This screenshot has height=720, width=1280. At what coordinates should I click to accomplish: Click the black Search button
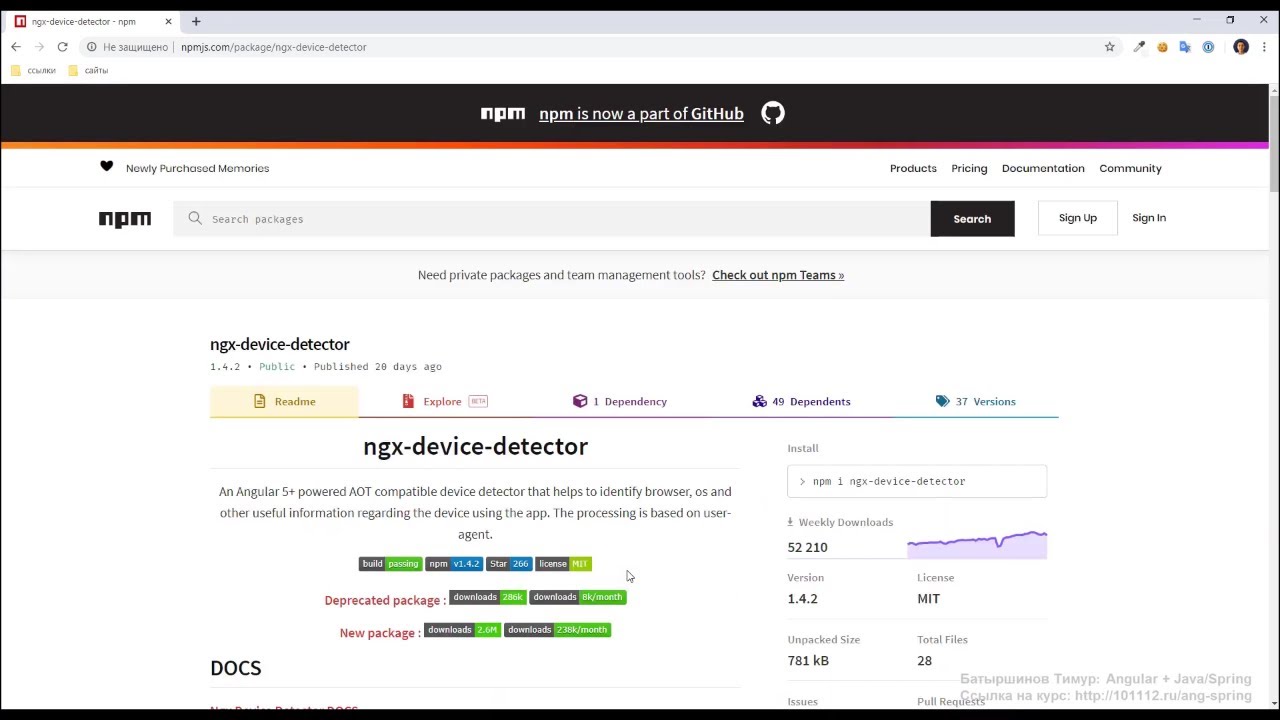972,219
